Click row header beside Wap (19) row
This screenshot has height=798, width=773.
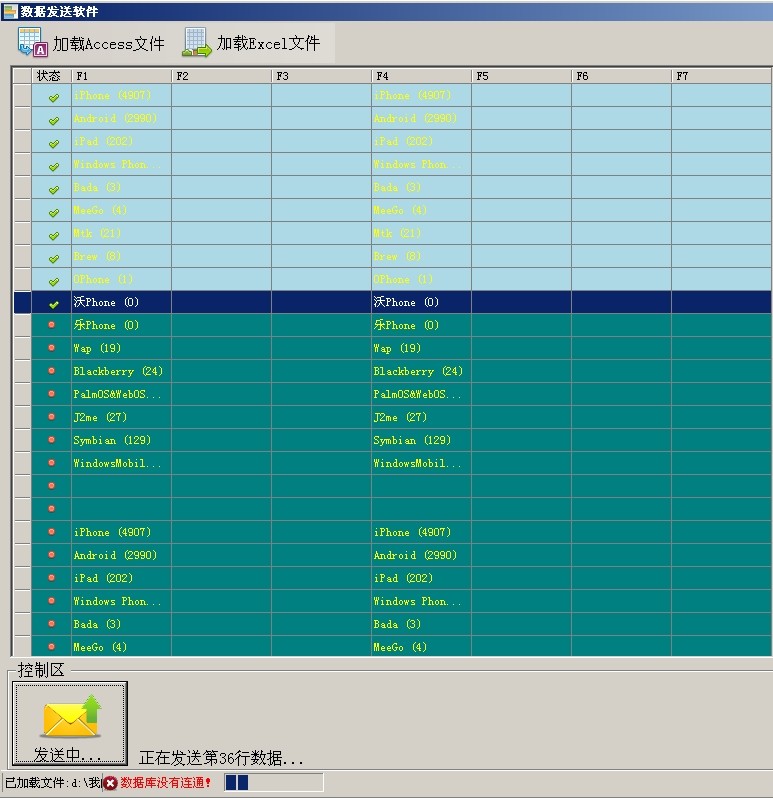click(22, 348)
